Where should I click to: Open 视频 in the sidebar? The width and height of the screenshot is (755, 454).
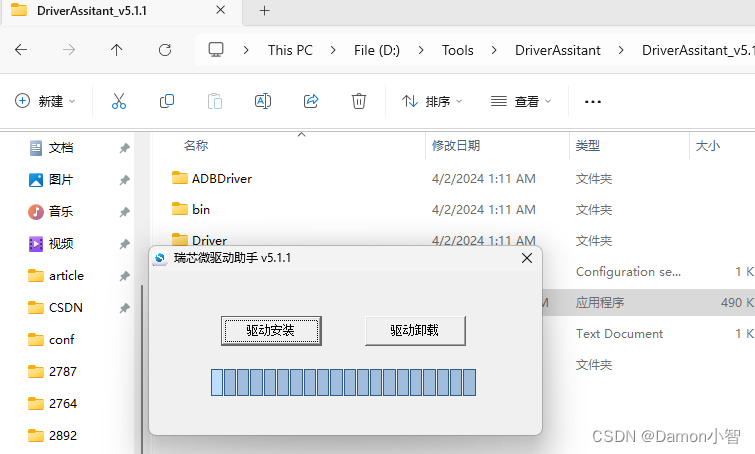pos(61,244)
